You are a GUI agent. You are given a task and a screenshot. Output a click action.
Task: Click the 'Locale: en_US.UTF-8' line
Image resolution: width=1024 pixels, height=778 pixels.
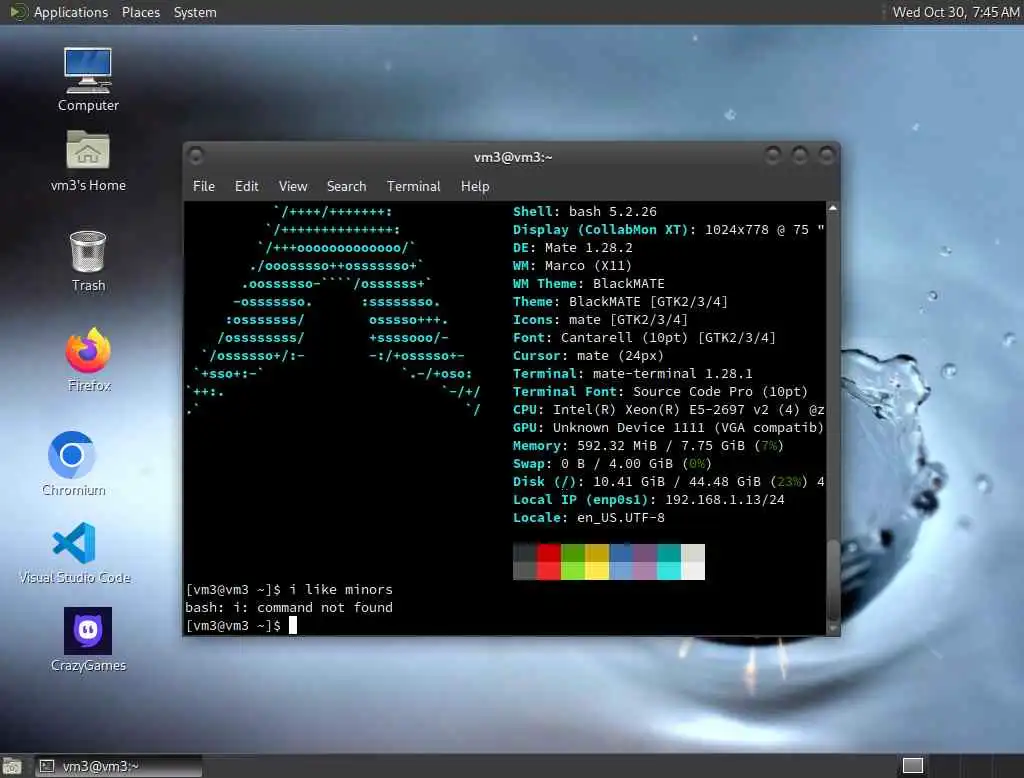(x=588, y=517)
